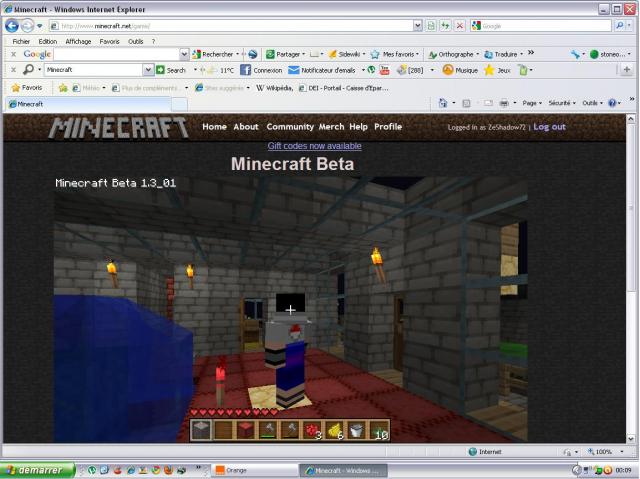This screenshot has width=640, height=479.
Task: Open the Fichier menu
Action: click(x=21, y=41)
